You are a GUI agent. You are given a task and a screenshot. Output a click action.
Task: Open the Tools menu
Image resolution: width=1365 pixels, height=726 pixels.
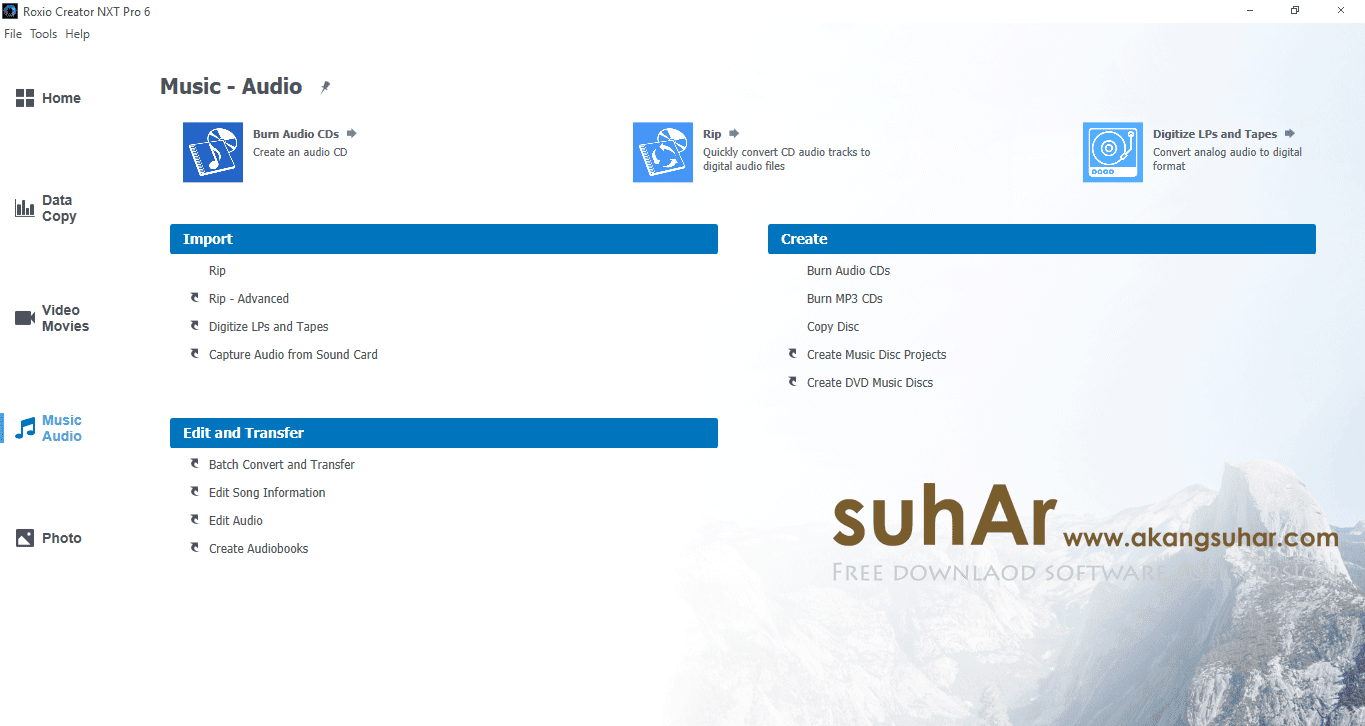click(44, 34)
